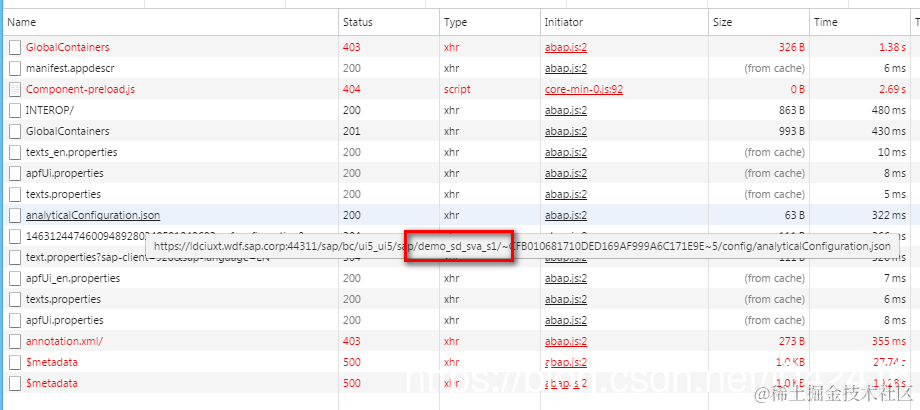Image resolution: width=920 pixels, height=410 pixels.
Task: Click file icon beside INTEROP/ request
Action: tap(15, 110)
